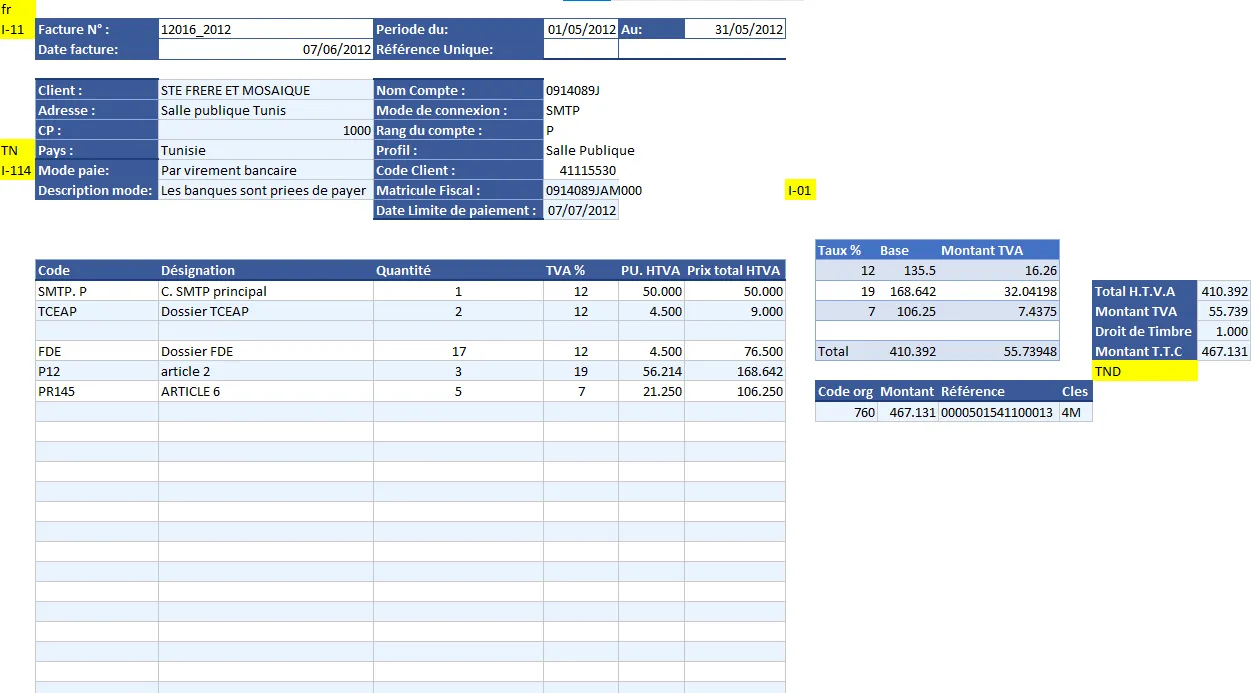The height and width of the screenshot is (693, 1259).
Task: Click the invoice date 07/06/2012 cell
Action: click(265, 49)
